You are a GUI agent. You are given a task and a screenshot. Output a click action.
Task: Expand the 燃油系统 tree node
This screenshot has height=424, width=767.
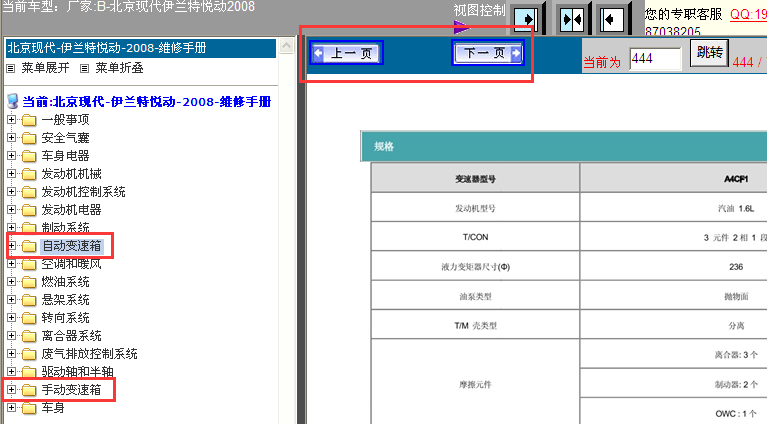[11, 282]
